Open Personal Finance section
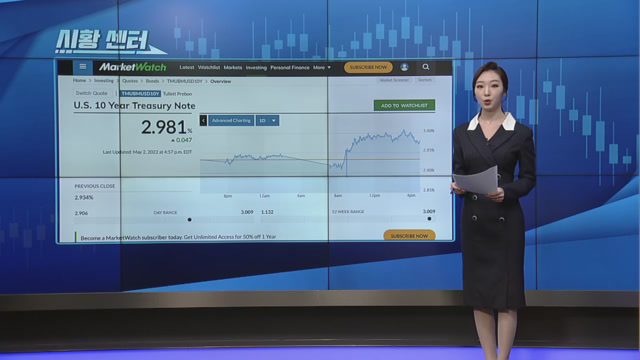This screenshot has height=360, width=640. pos(290,67)
